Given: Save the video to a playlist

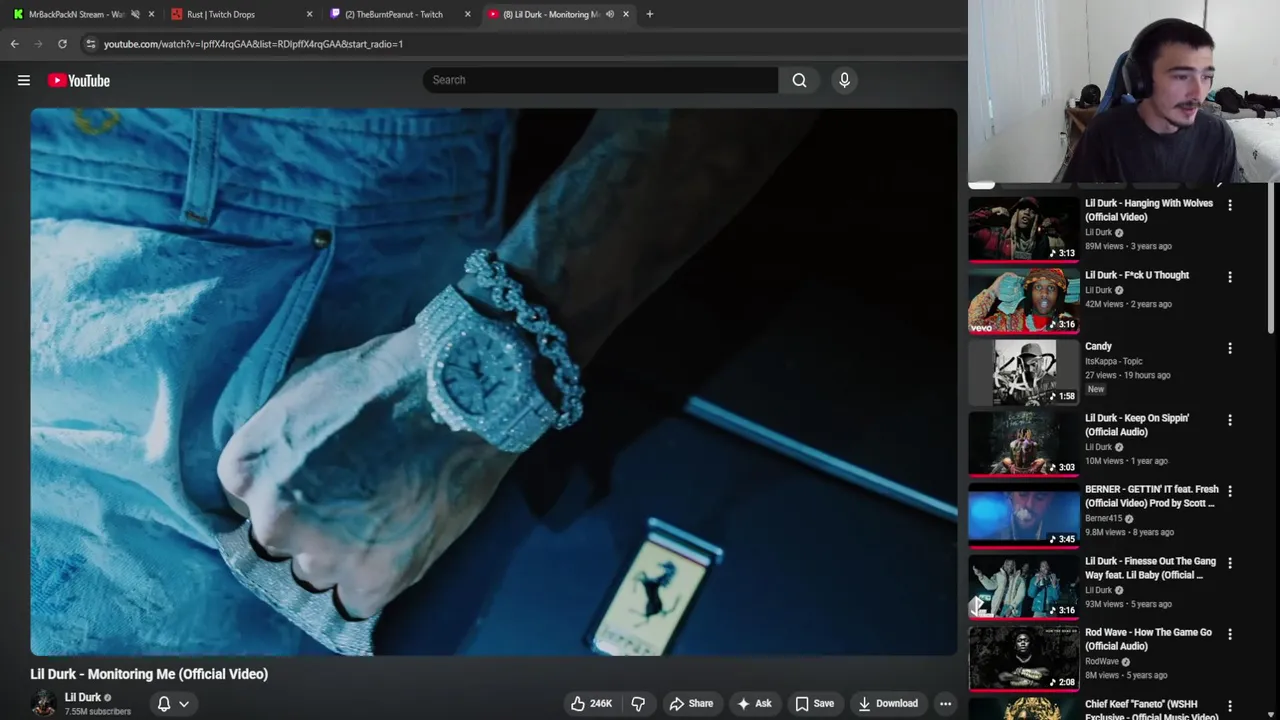Looking at the screenshot, I should (x=814, y=703).
